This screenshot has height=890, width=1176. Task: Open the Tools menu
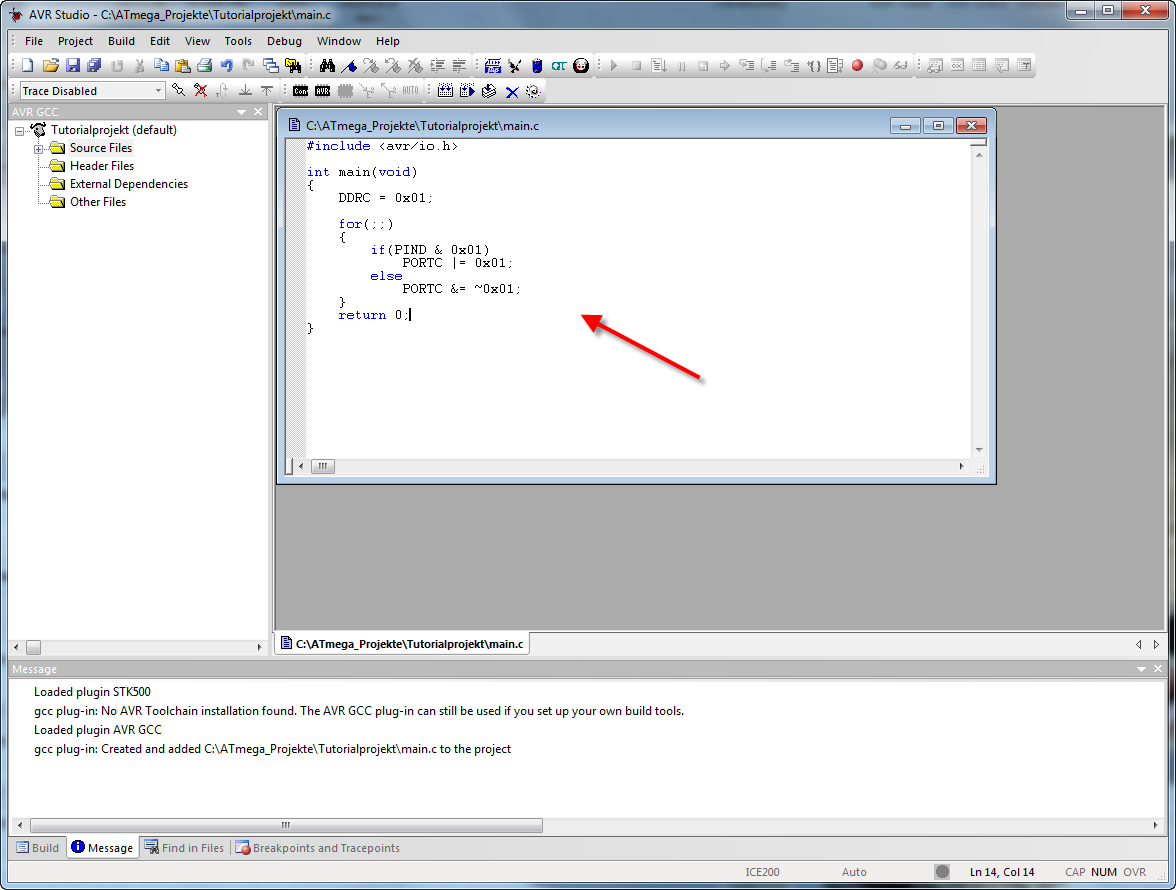click(x=238, y=41)
